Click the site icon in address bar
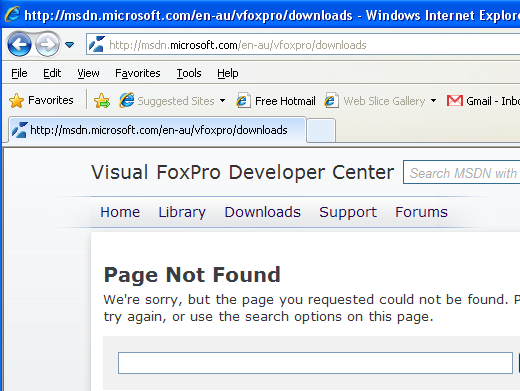The width and height of the screenshot is (520, 391). coord(97,44)
